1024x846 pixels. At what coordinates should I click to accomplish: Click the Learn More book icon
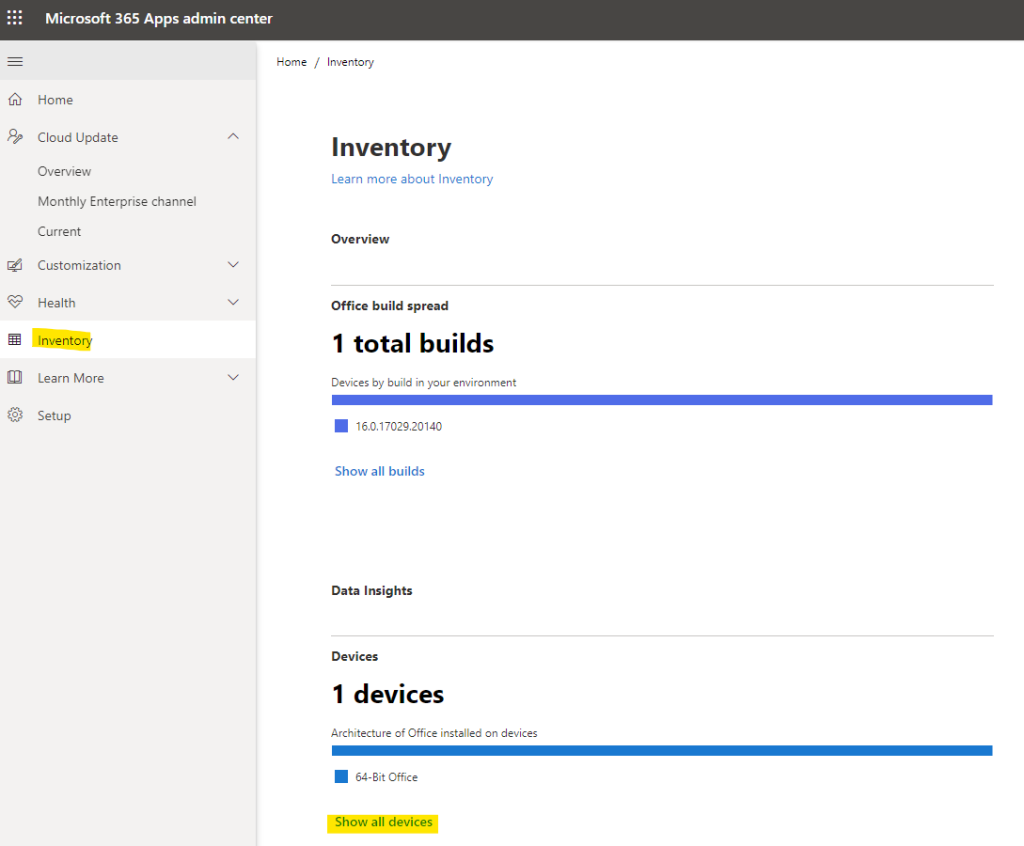(15, 378)
